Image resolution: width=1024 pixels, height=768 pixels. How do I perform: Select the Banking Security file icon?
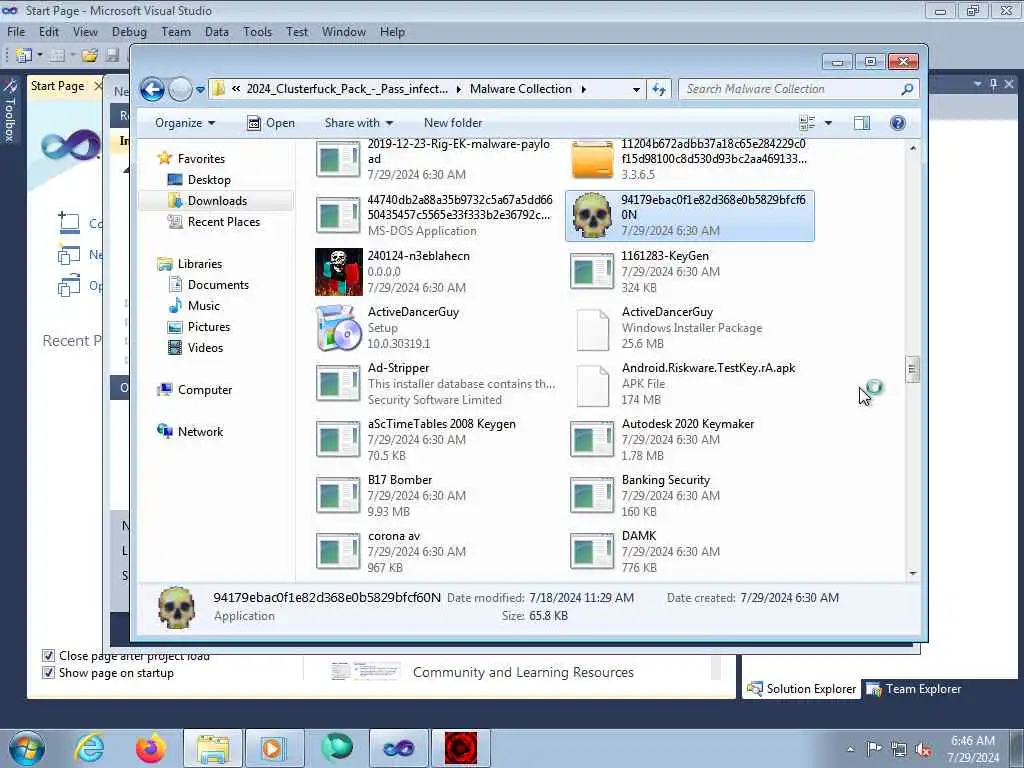[592, 495]
